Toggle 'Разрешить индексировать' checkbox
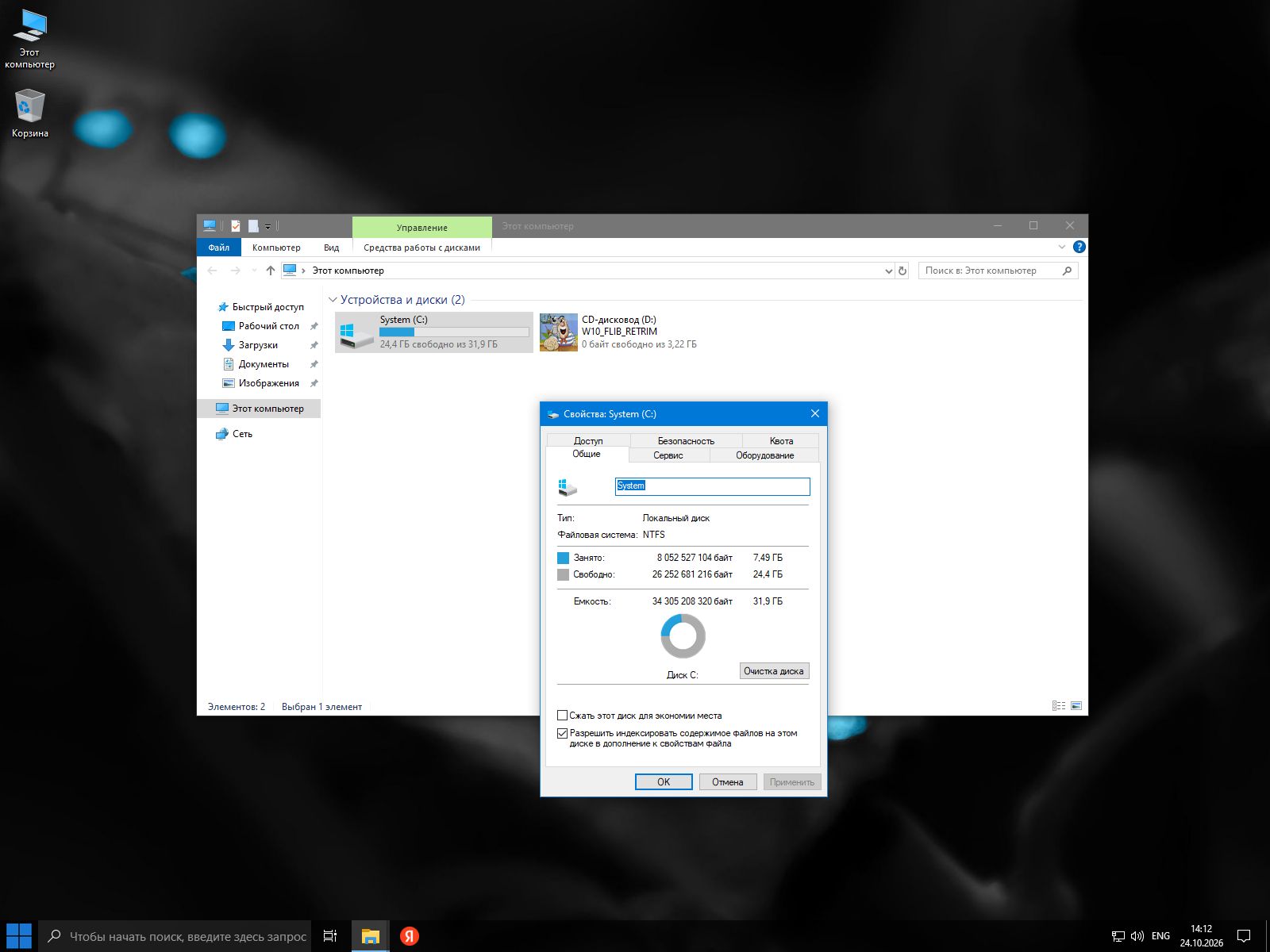The image size is (1270, 952). (x=562, y=734)
